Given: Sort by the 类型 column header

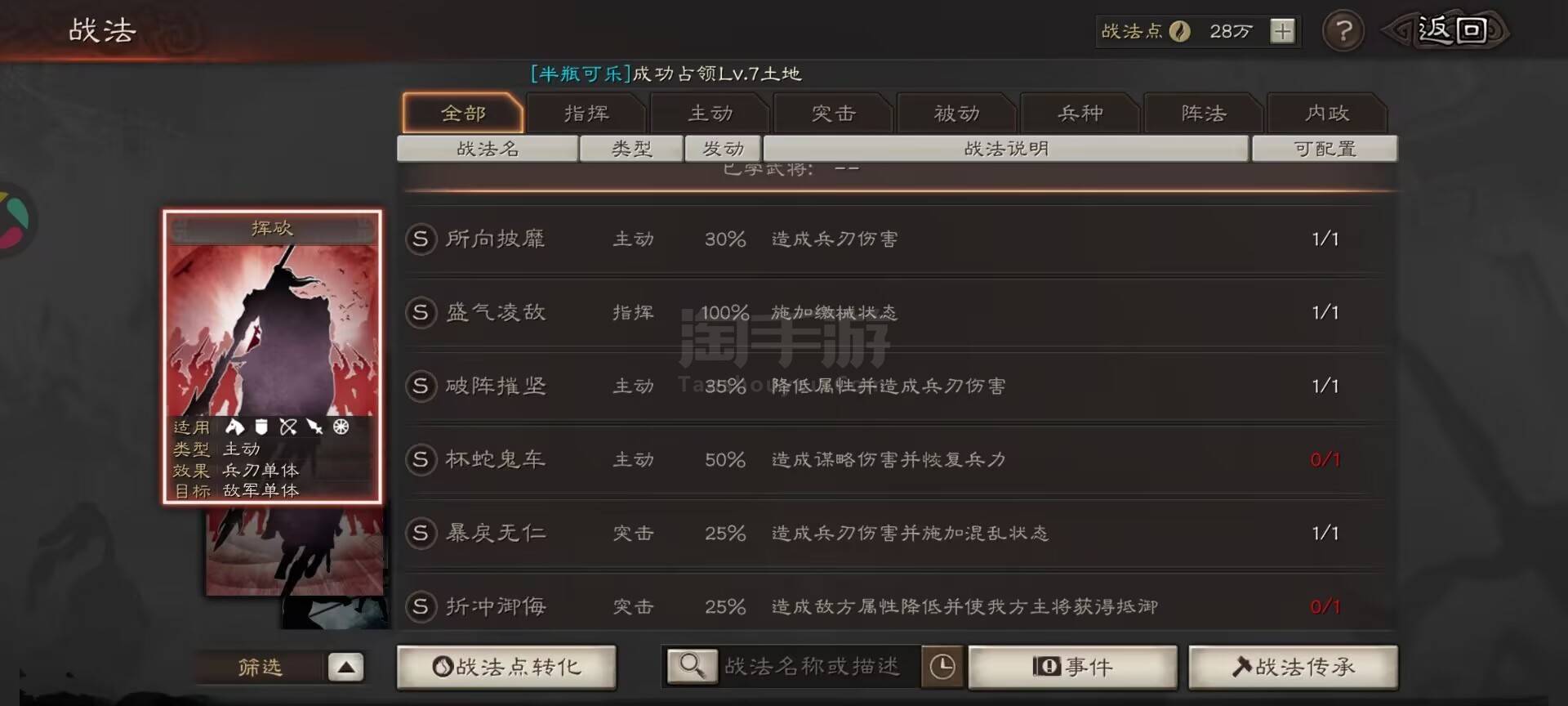Looking at the screenshot, I should [x=631, y=149].
